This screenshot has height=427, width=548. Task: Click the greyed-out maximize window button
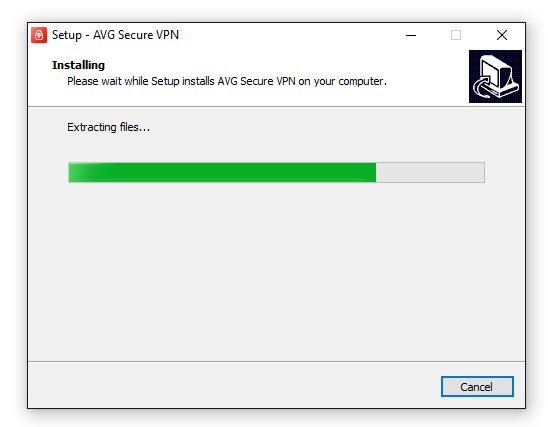456,35
